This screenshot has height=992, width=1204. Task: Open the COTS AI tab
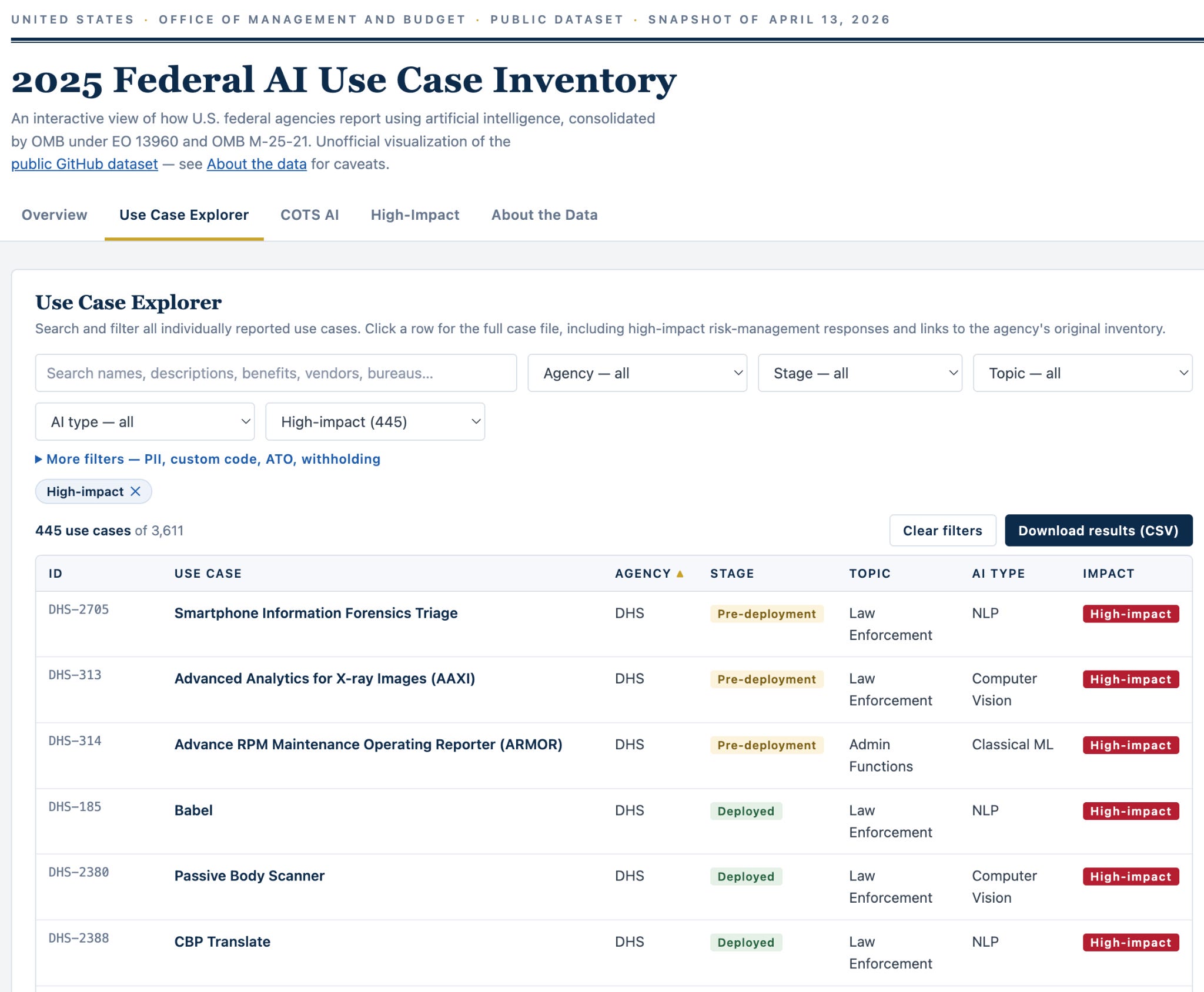coord(310,215)
